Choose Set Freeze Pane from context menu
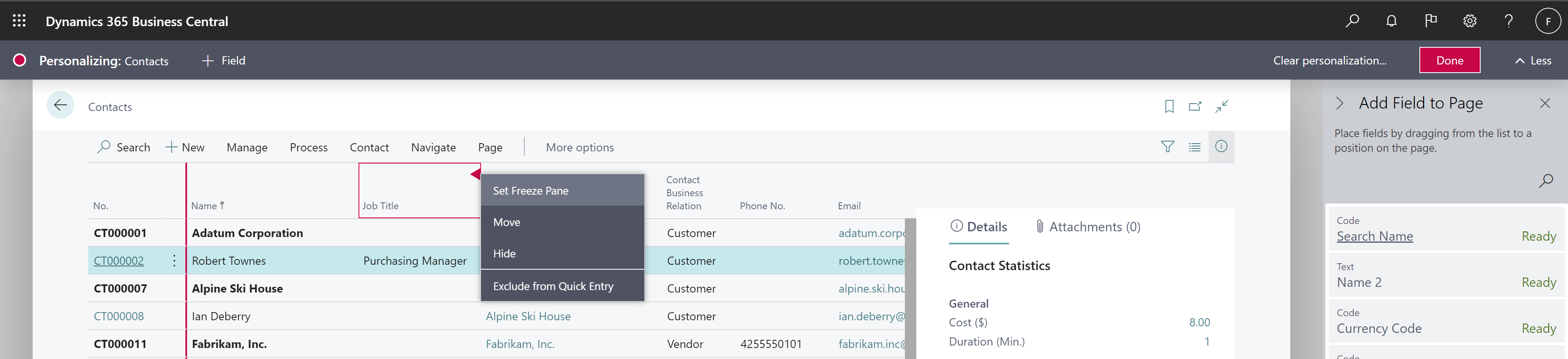Image resolution: width=1568 pixels, height=359 pixels. pos(530,191)
